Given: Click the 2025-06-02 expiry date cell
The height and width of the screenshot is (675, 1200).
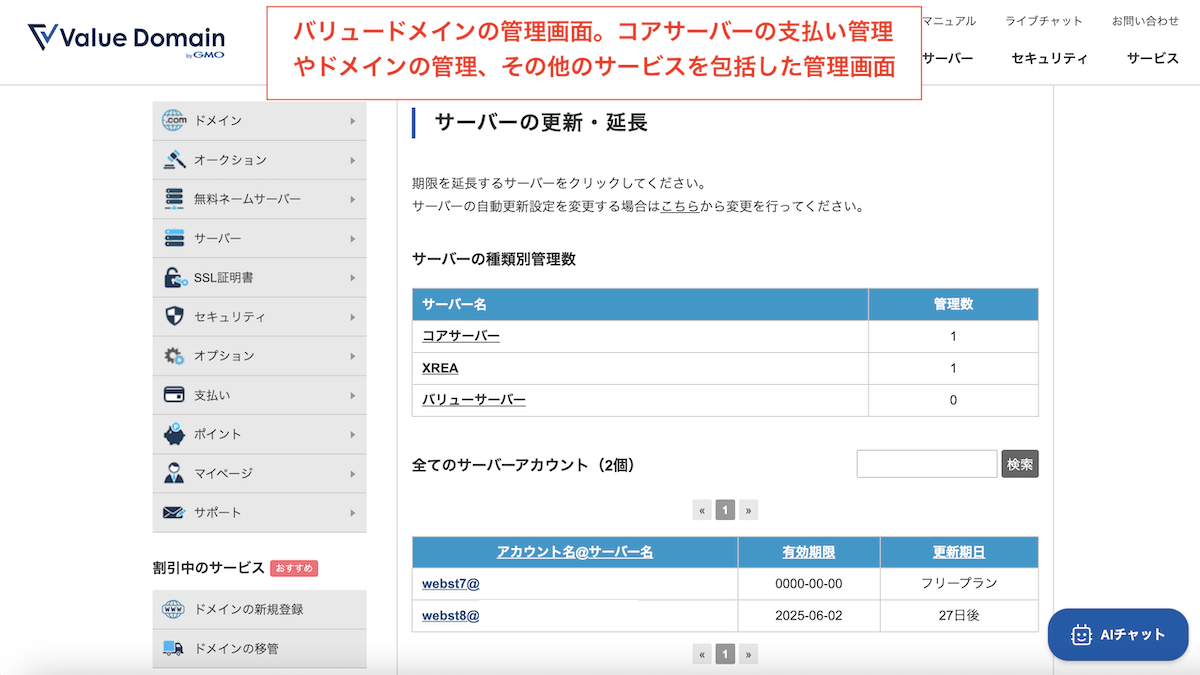Looking at the screenshot, I should pos(809,616).
